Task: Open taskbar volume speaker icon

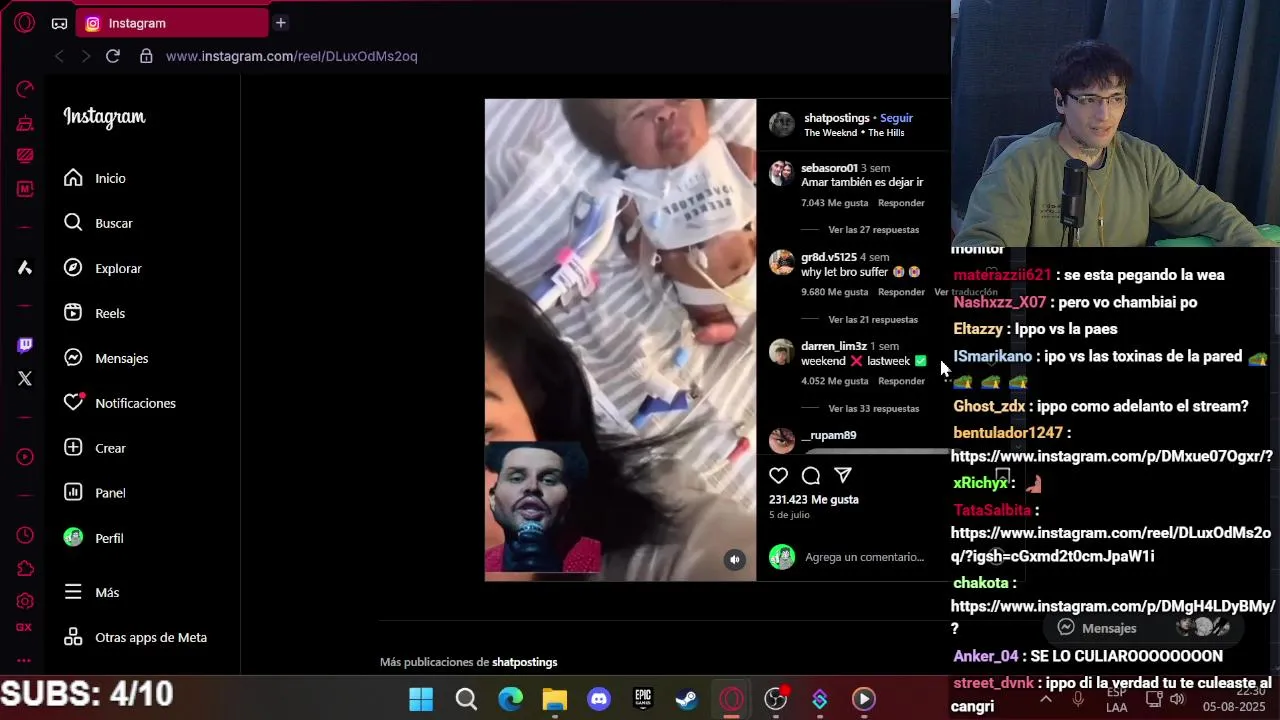Action: 1176,699
